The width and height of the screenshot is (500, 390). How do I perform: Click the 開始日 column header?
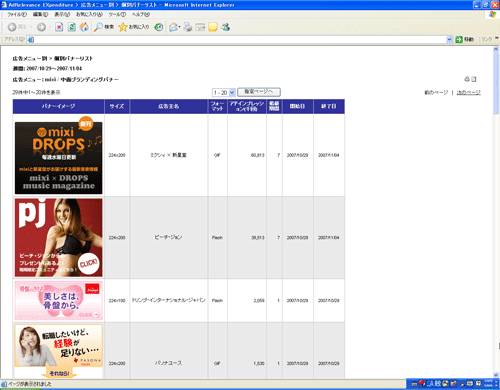point(297,106)
